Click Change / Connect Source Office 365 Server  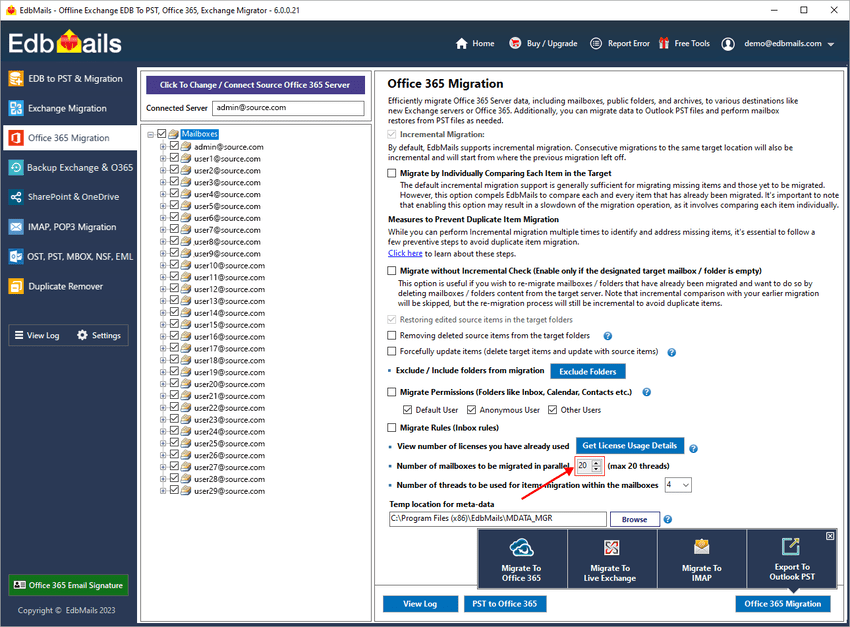pos(255,85)
